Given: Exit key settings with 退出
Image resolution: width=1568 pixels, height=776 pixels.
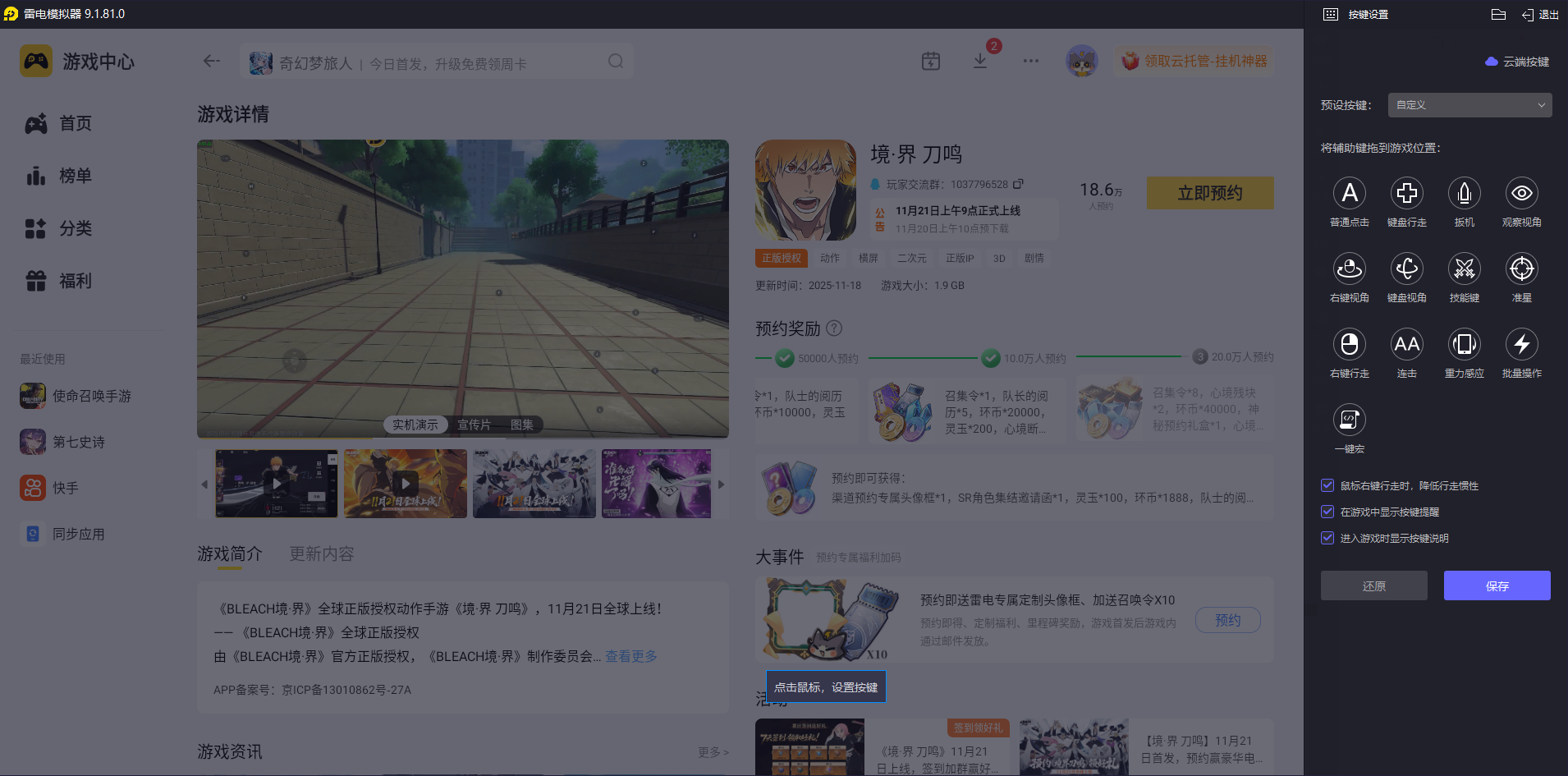Looking at the screenshot, I should (1540, 14).
